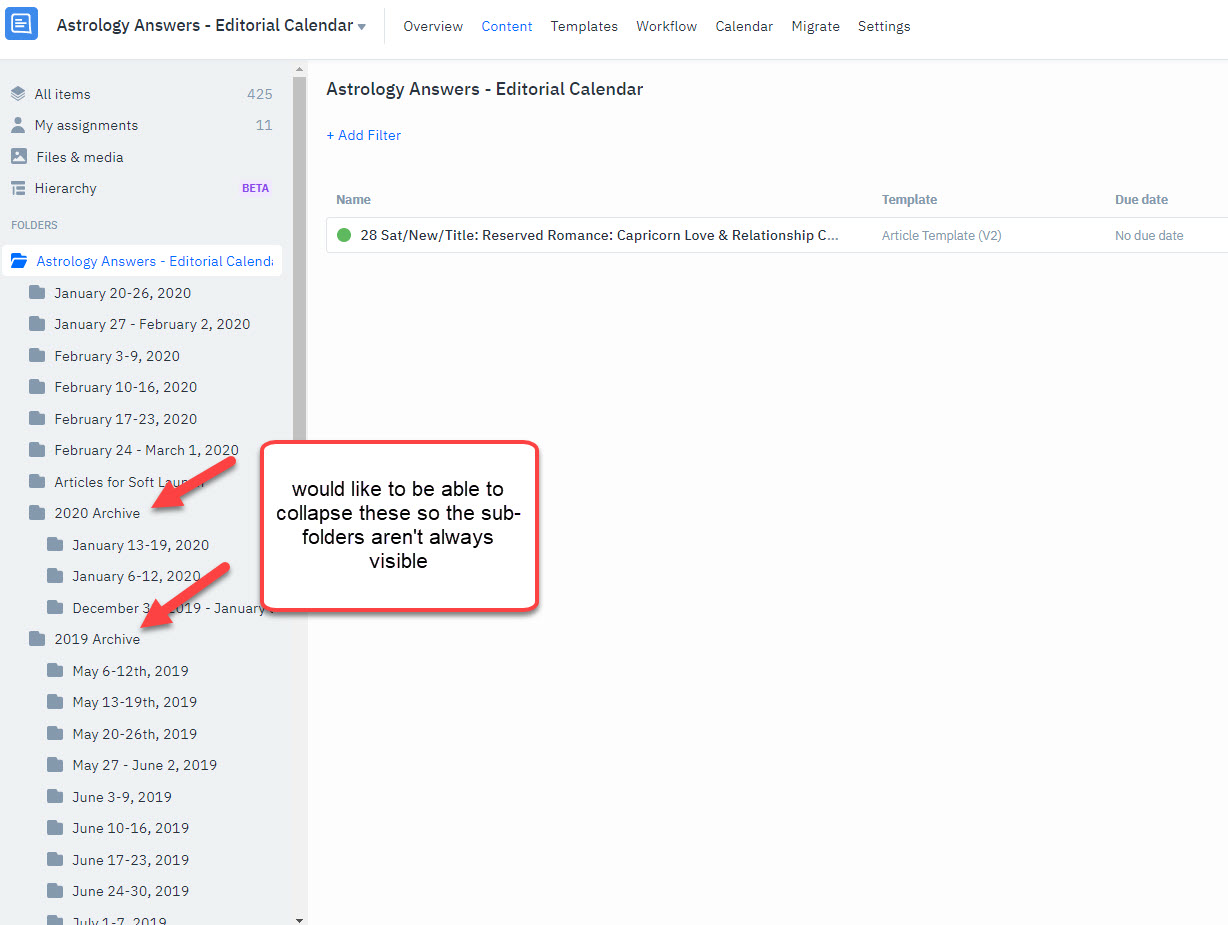Open the Settings tab

pyautogui.click(x=884, y=27)
